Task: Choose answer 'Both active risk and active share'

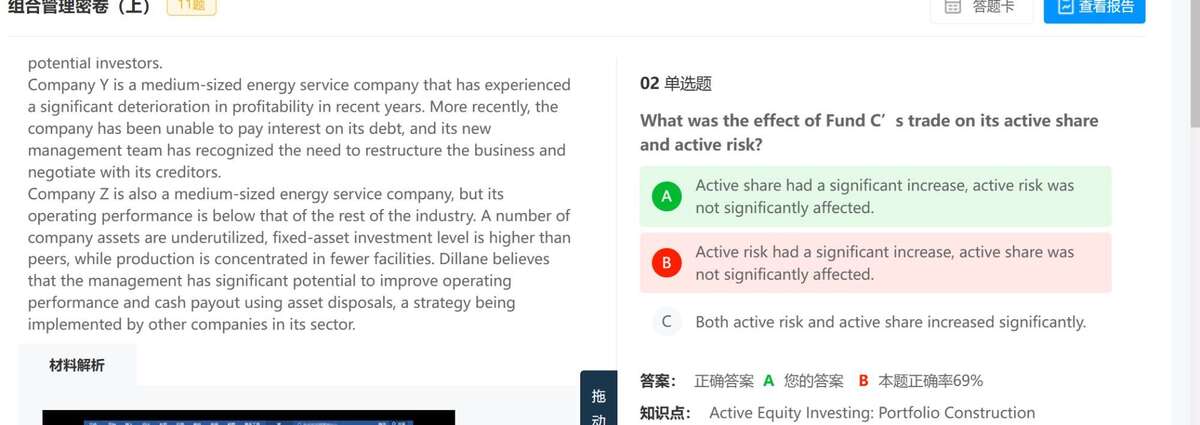Action: pyautogui.click(x=890, y=322)
